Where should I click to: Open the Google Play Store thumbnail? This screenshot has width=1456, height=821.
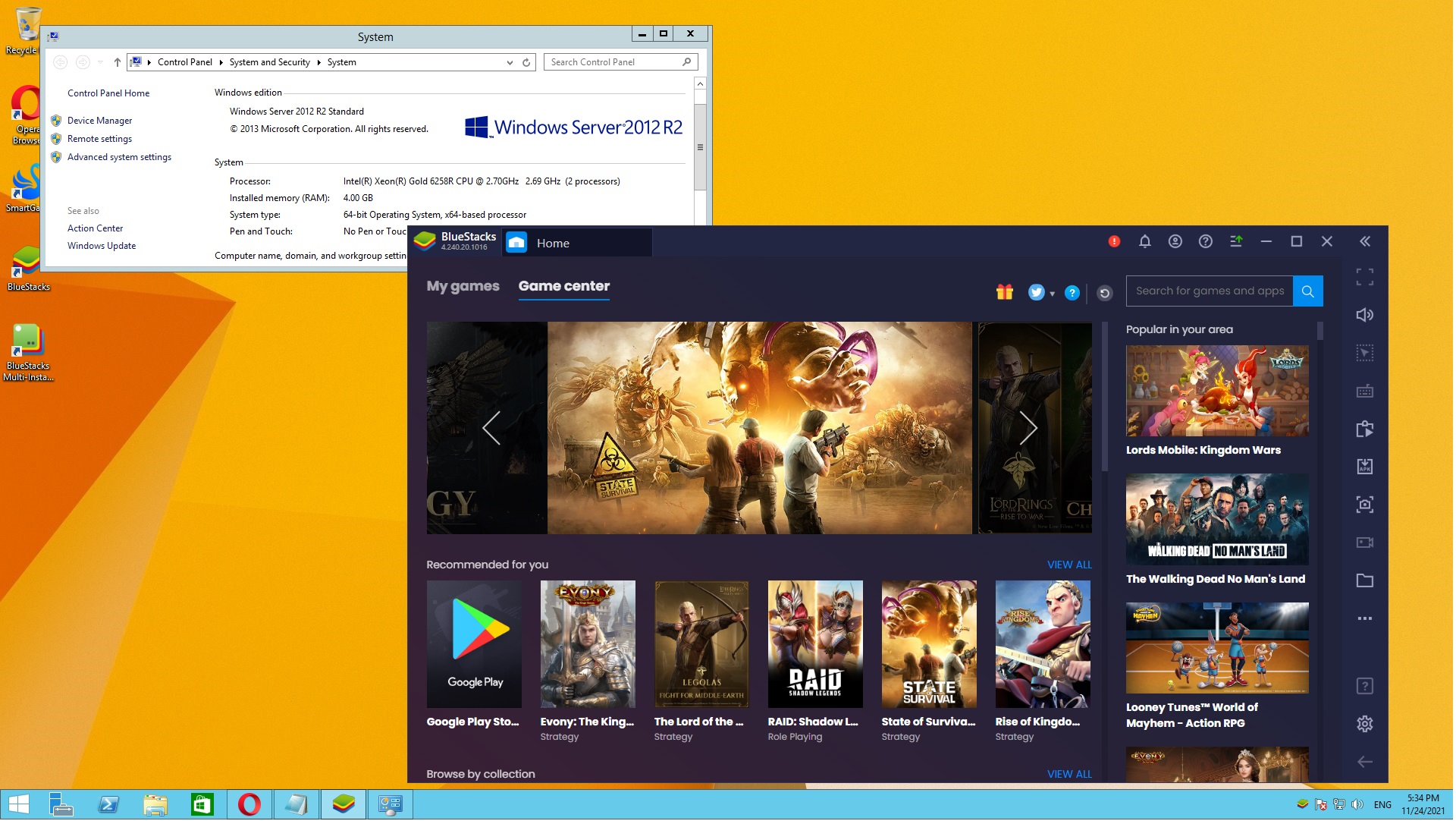(474, 645)
